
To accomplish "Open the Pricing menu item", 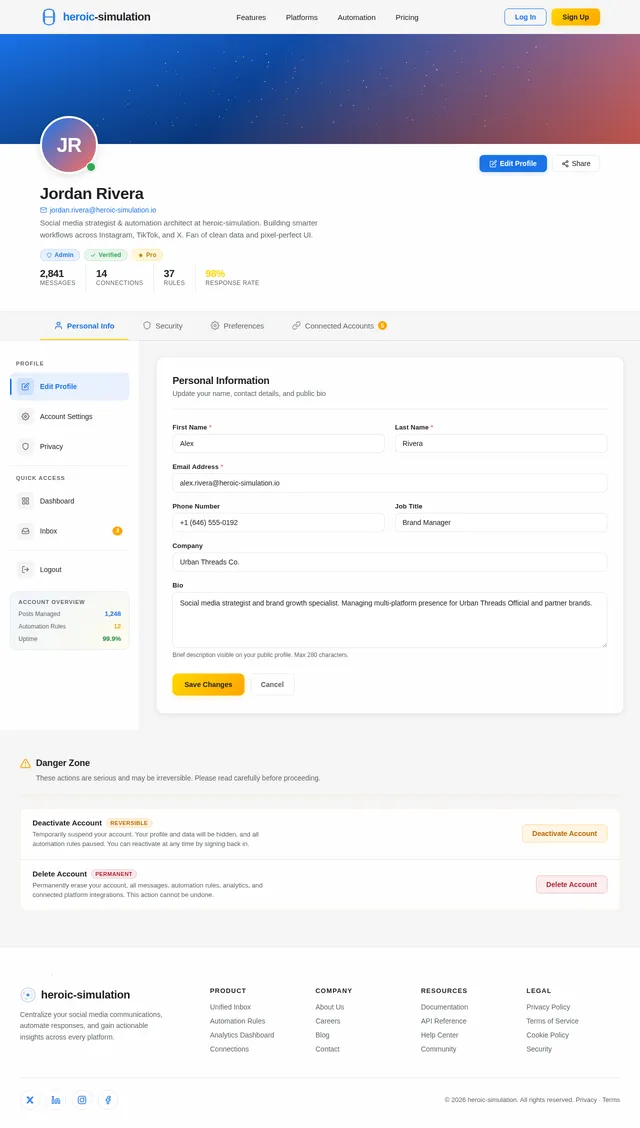I will [407, 17].
